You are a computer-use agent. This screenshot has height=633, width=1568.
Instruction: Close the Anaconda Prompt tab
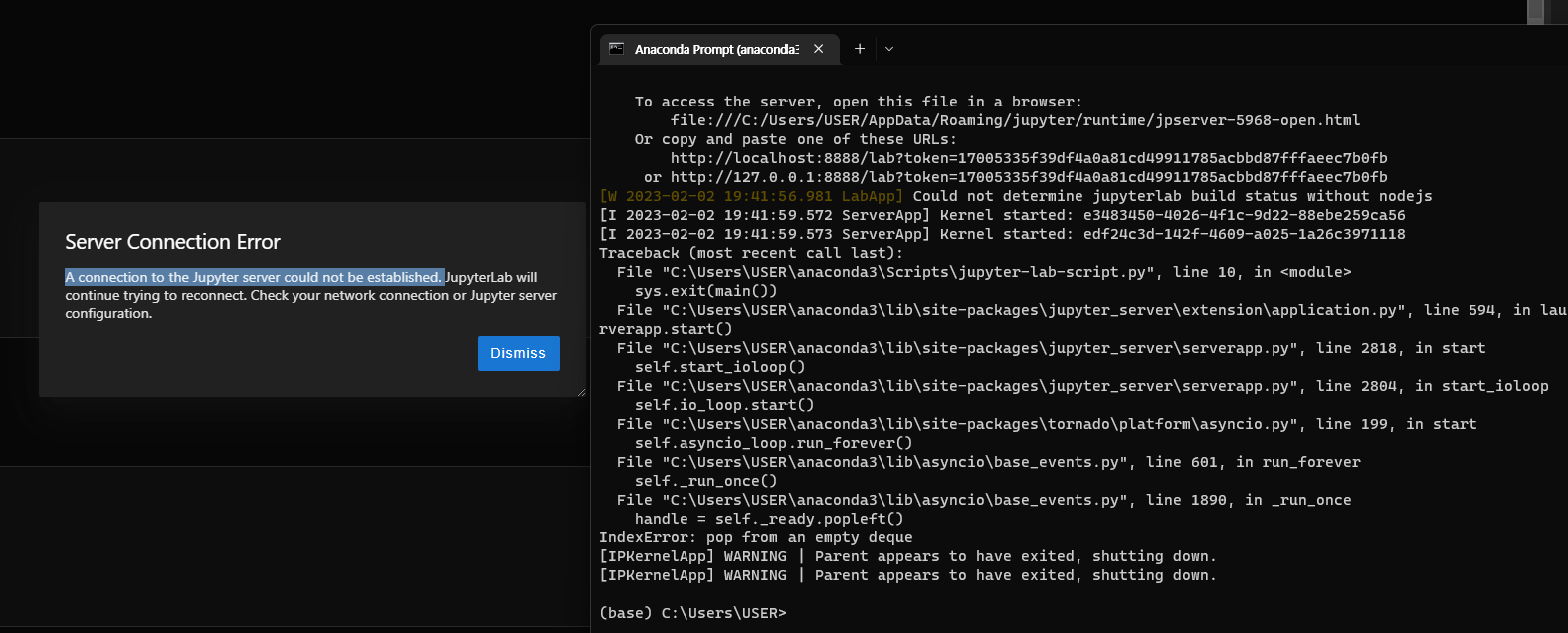click(x=819, y=49)
